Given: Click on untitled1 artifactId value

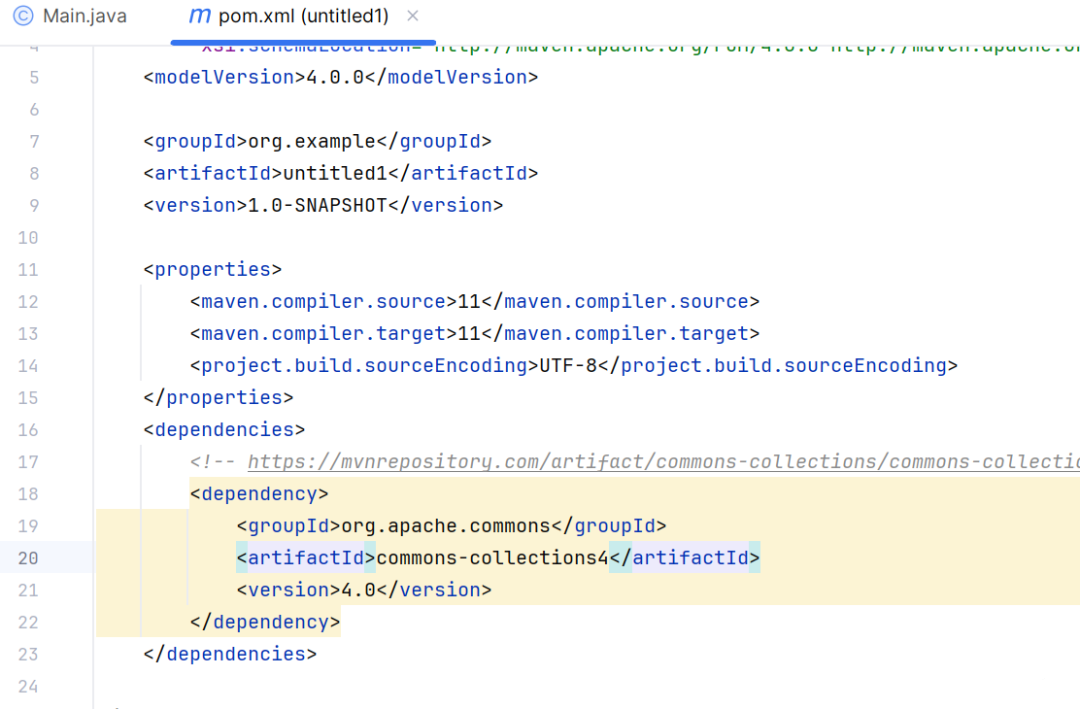Looking at the screenshot, I should [335, 173].
